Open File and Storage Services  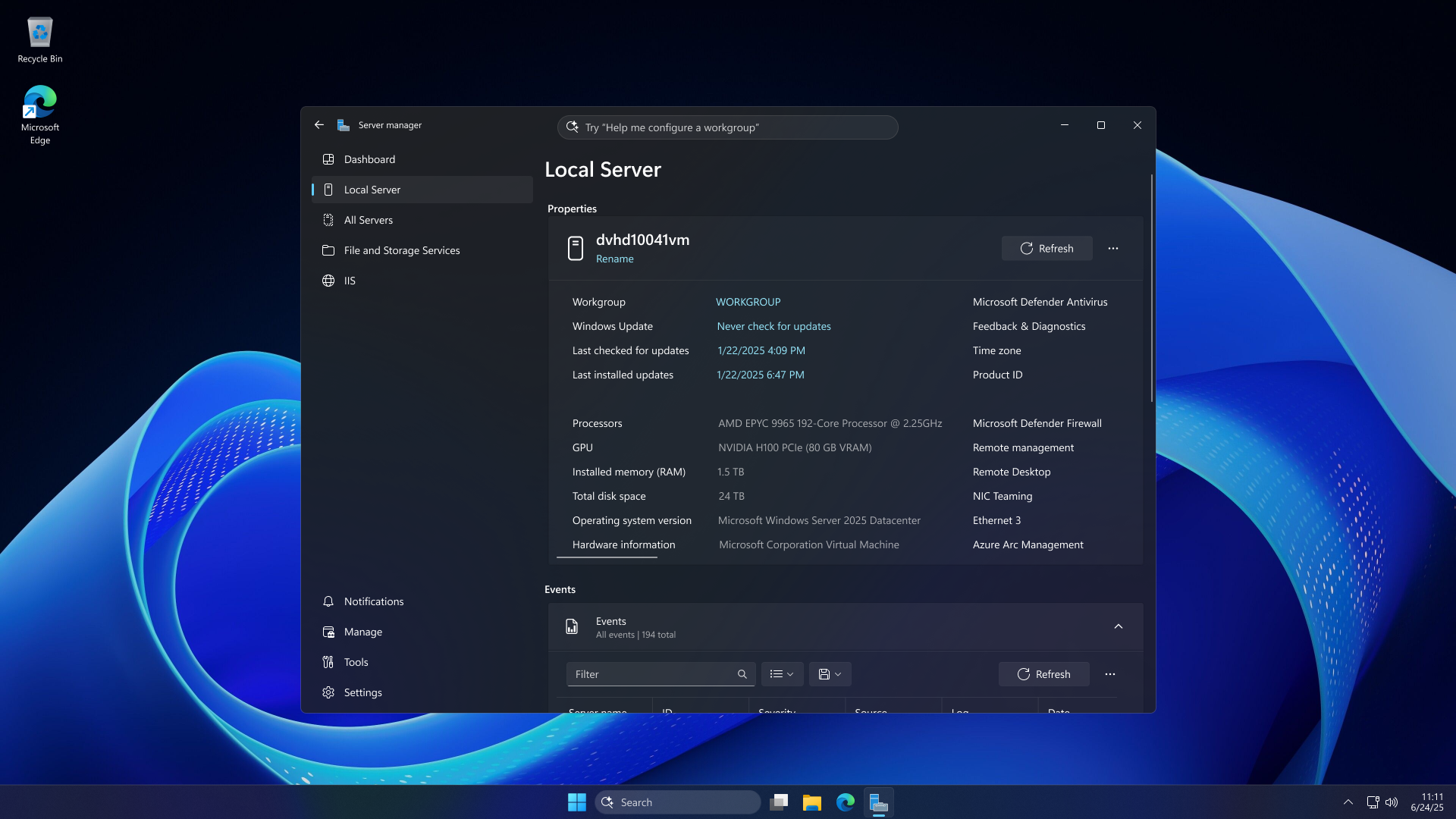[x=401, y=250]
